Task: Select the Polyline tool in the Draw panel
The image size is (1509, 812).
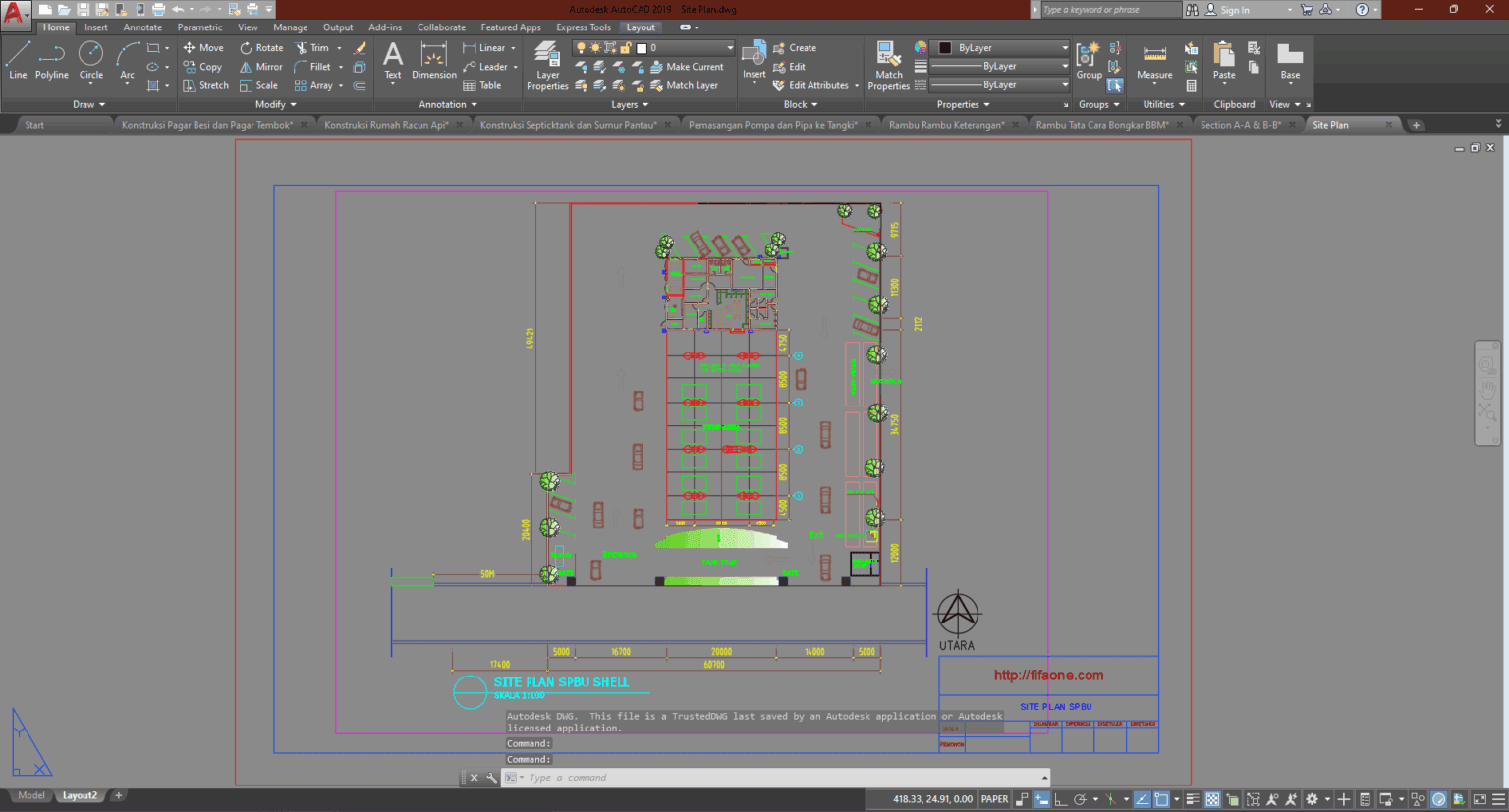Action: point(51,61)
